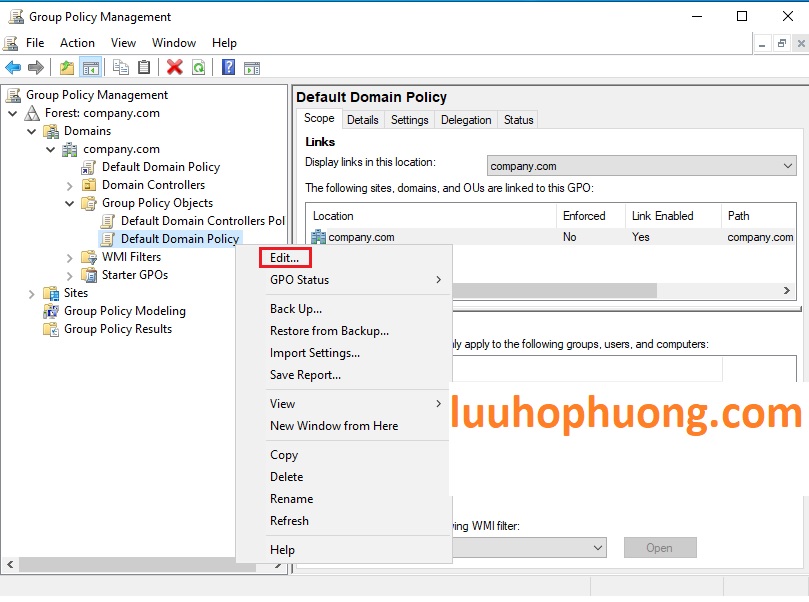This screenshot has height=602, width=809.
Task: Click the Forward navigation arrow in the toolbar
Action: (34, 67)
